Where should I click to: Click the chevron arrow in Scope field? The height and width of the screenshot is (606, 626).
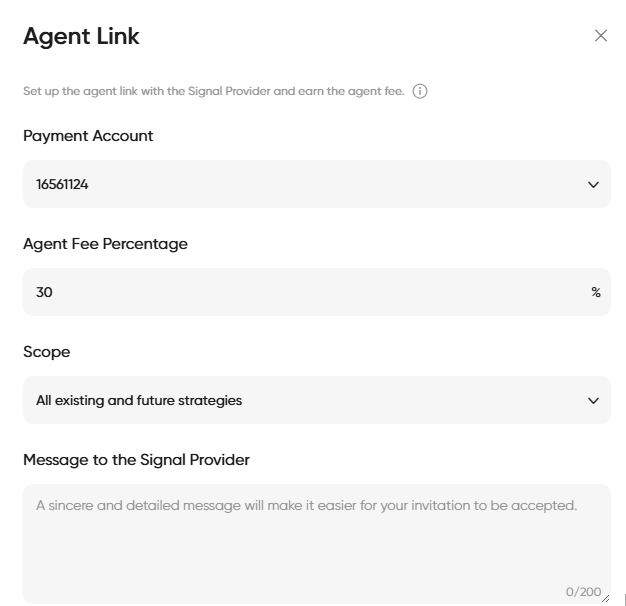click(593, 400)
